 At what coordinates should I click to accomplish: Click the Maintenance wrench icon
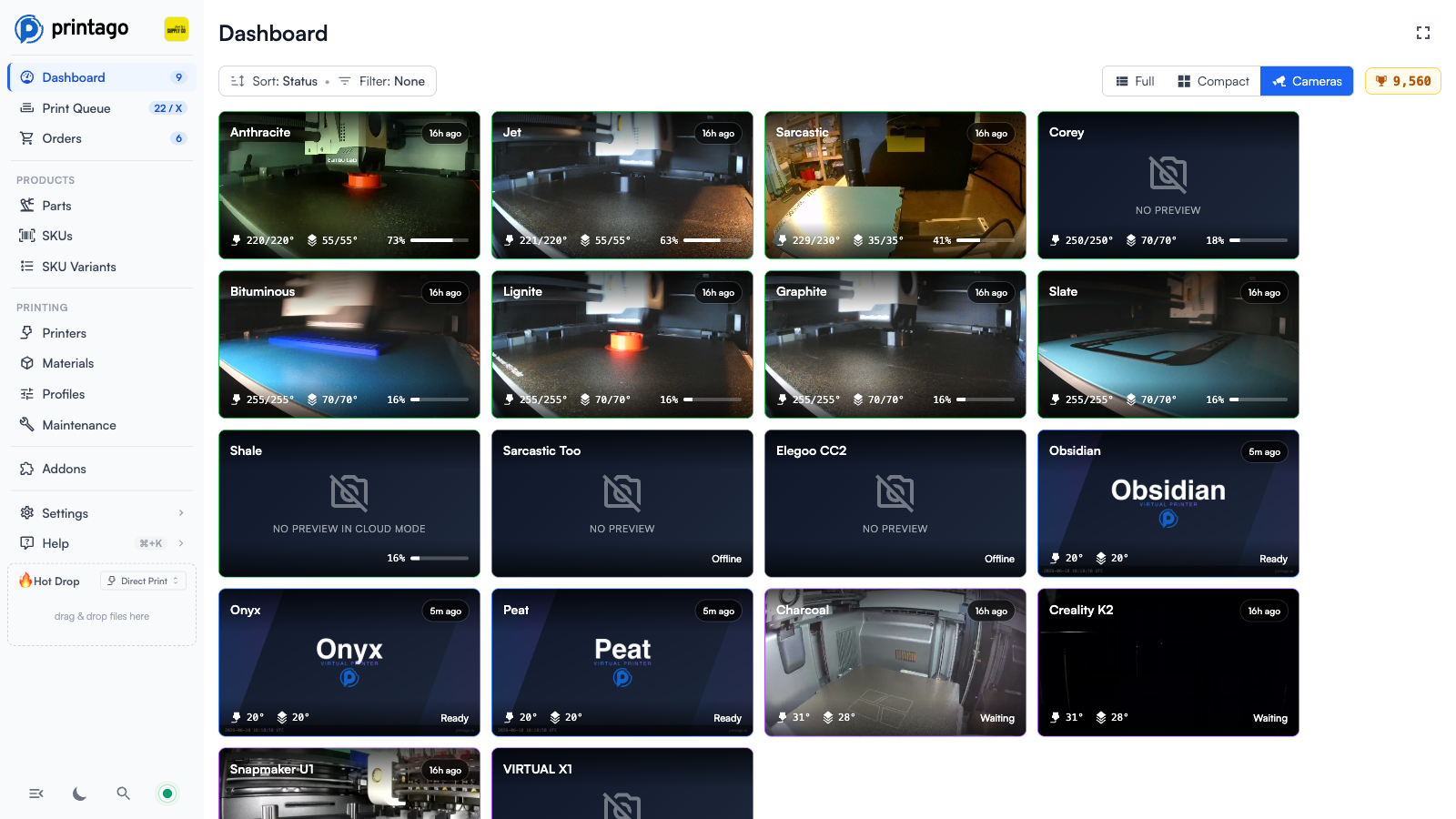tap(27, 424)
